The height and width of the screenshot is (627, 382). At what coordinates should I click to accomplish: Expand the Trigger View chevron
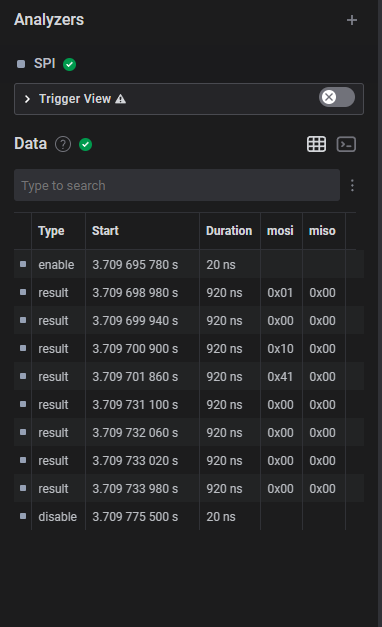pyautogui.click(x=27, y=99)
